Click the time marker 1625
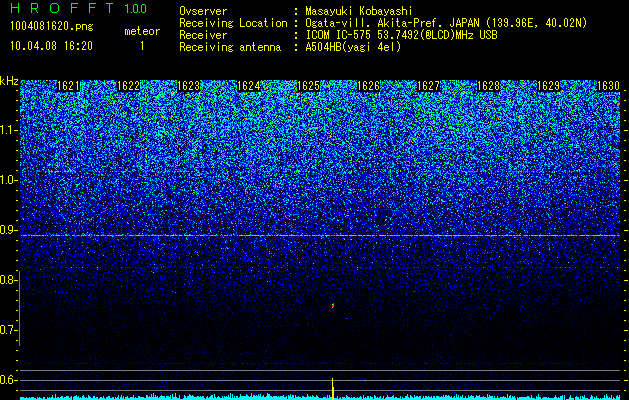 (x=308, y=86)
